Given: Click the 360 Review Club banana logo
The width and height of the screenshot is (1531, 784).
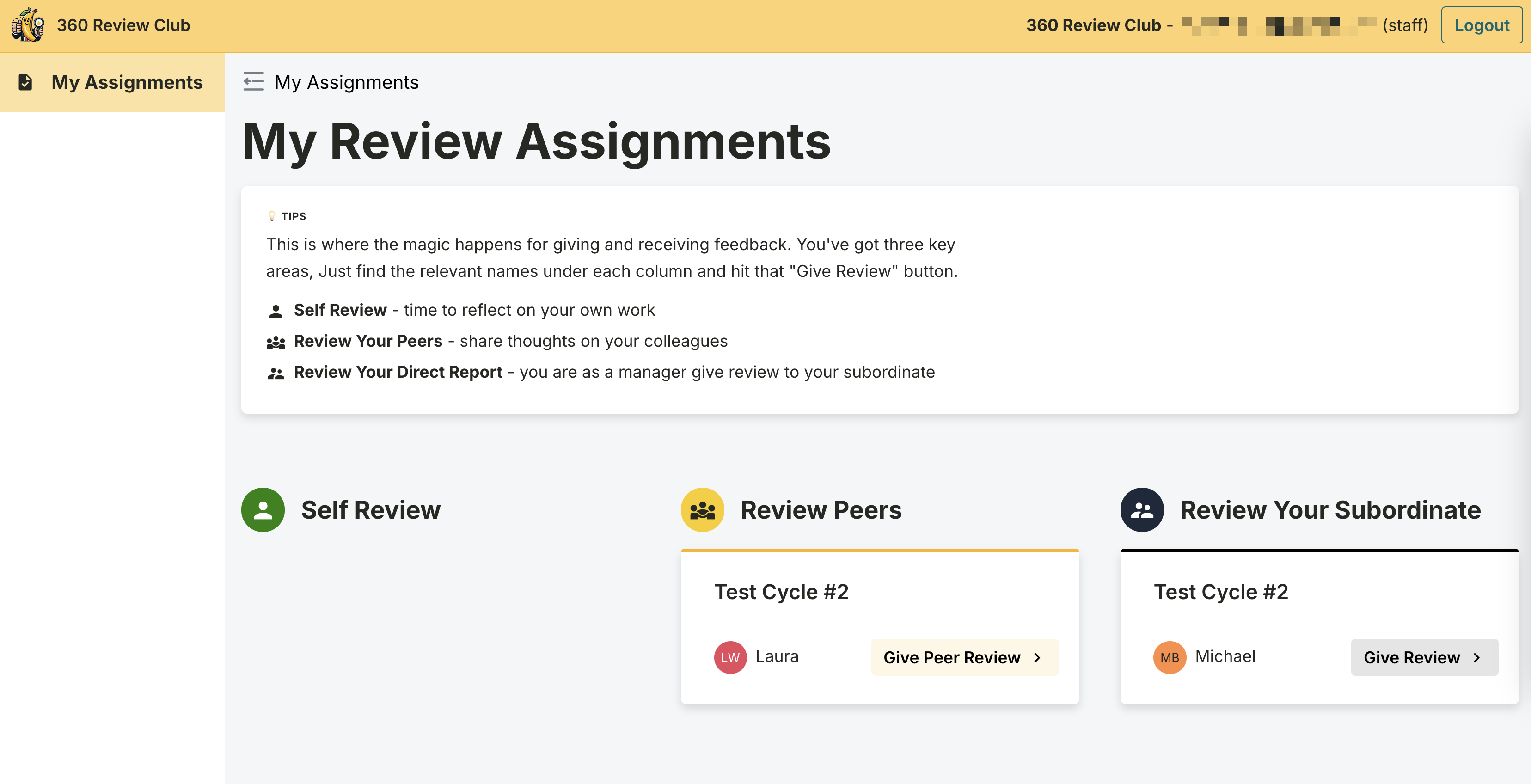Looking at the screenshot, I should [x=28, y=25].
